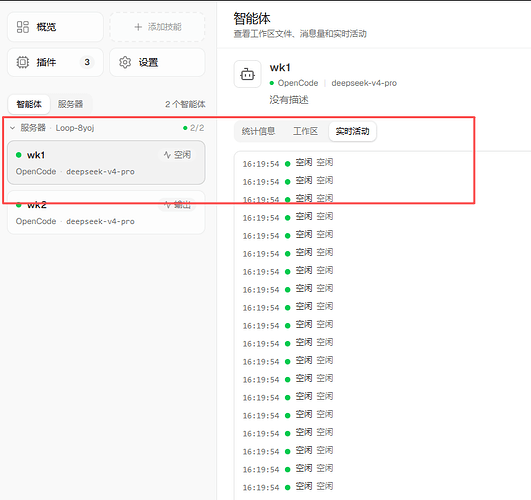Select the wk2 agent card
Screen dimensions: 531x500
[106, 213]
